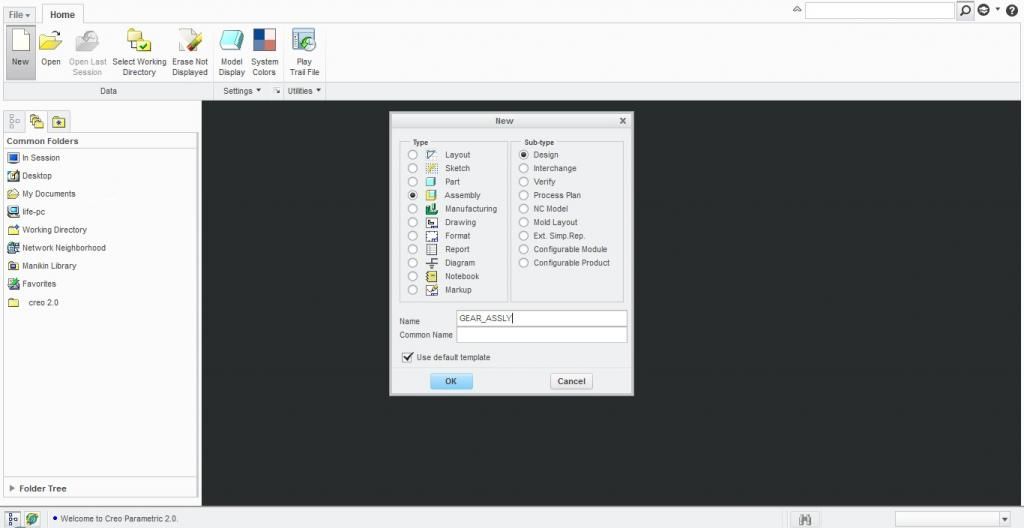Select the Configurable Module sub-type option
Screen dimensions: 1024x528
(x=523, y=249)
